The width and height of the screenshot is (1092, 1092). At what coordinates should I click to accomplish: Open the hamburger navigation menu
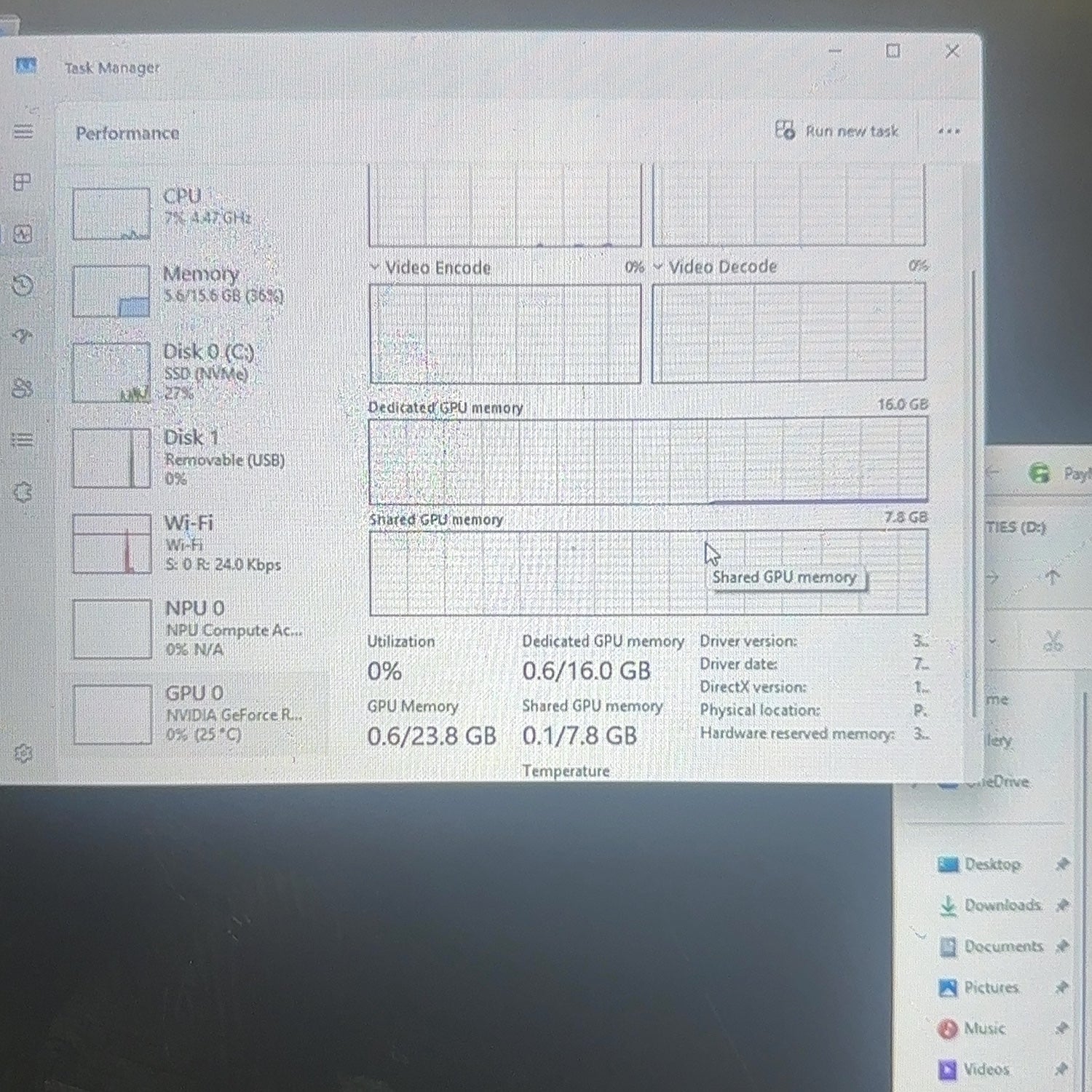[23, 131]
